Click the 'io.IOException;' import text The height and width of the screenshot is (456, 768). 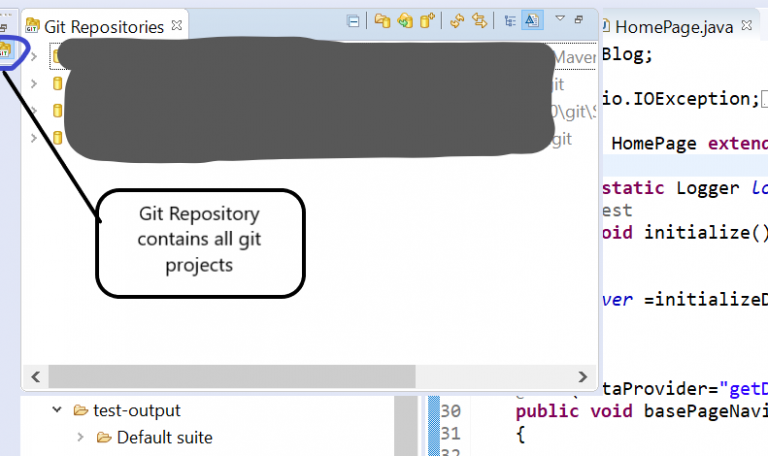pyautogui.click(x=681, y=99)
